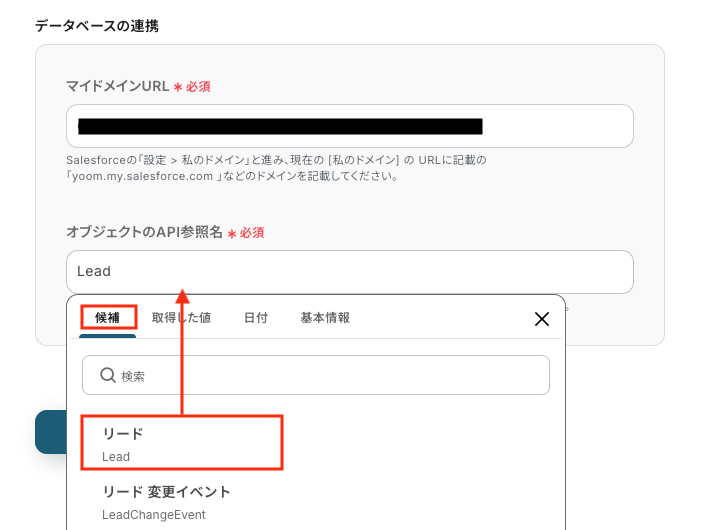The height and width of the screenshot is (530, 705).
Task: Click the オブジェクトのAPI参照名 label
Action: (144, 232)
